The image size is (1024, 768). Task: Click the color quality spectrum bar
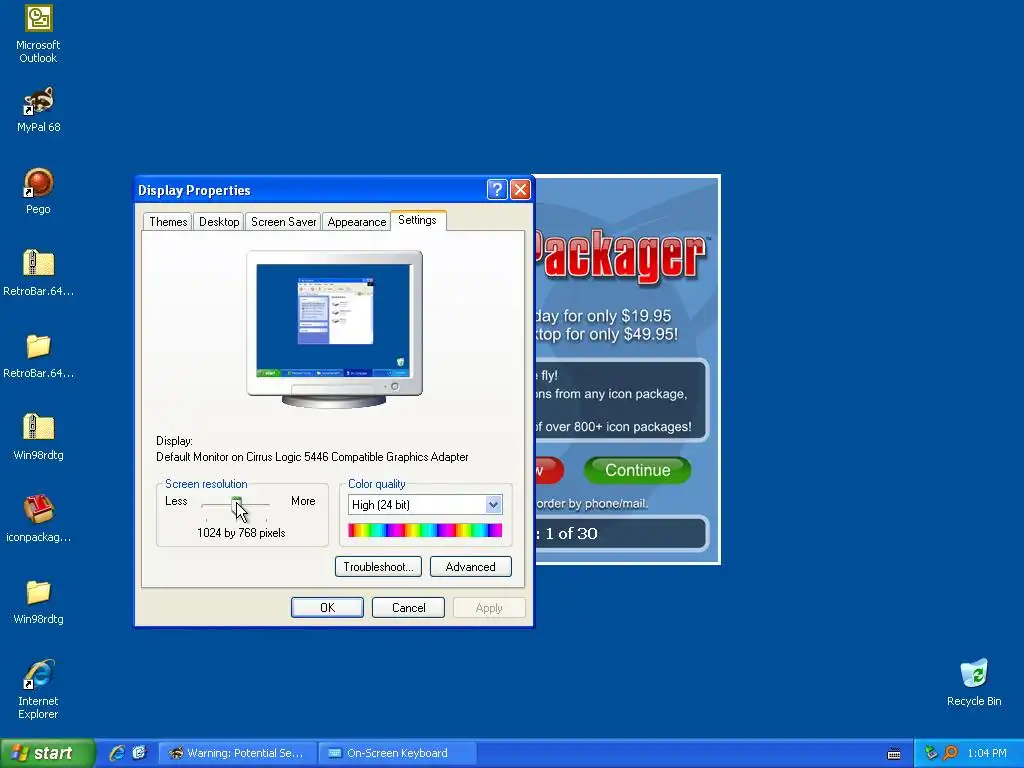tap(425, 530)
